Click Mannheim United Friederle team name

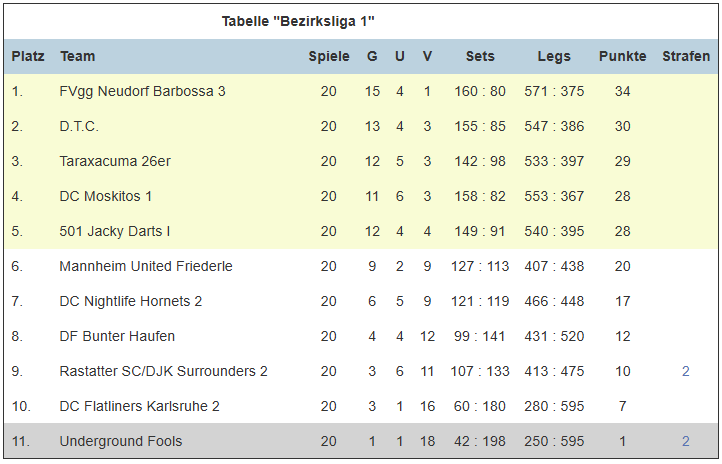[146, 266]
